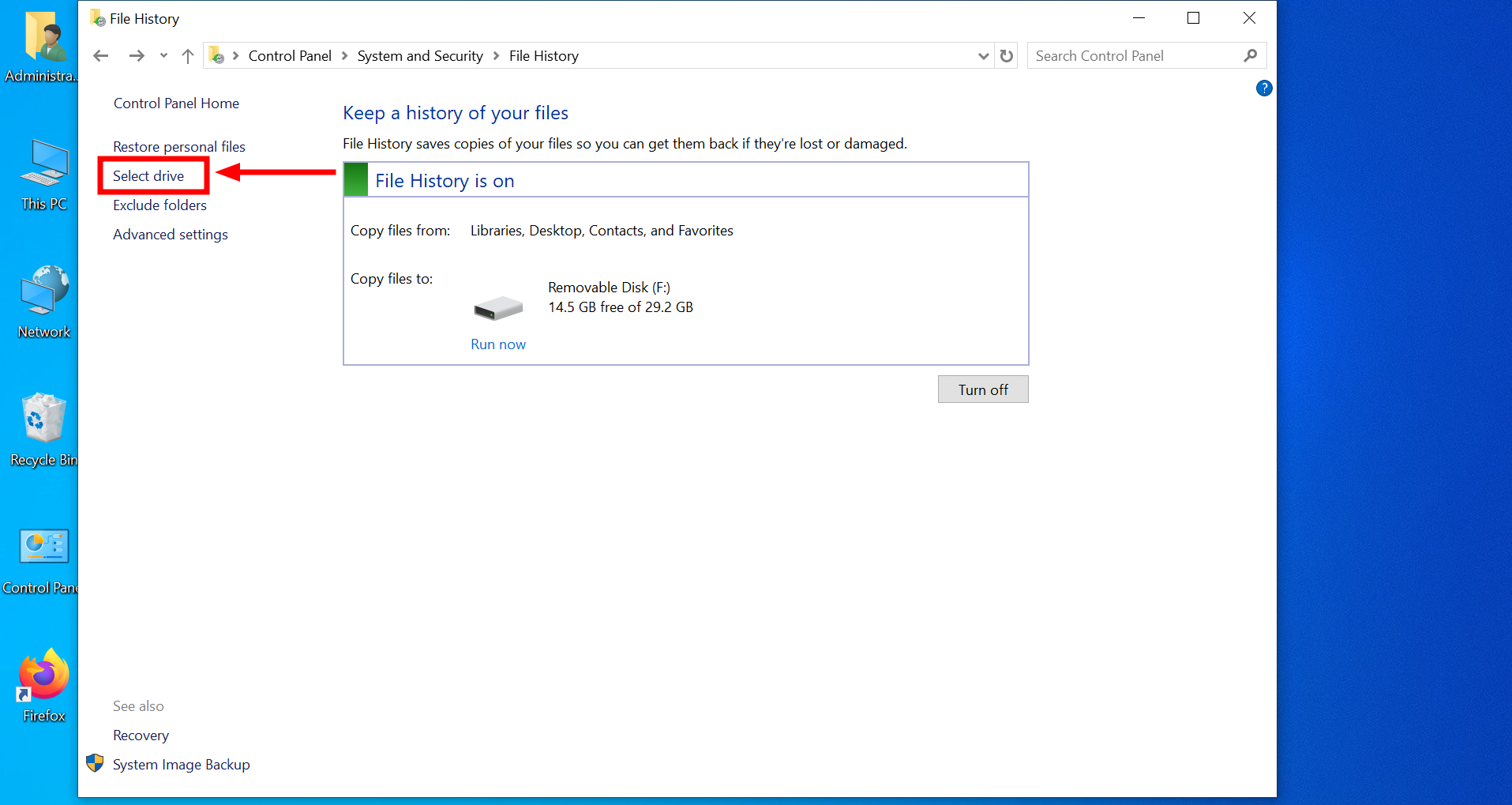Screen dimensions: 1512x805
Task: Click System and Security breadcrumb
Action: pyautogui.click(x=420, y=56)
